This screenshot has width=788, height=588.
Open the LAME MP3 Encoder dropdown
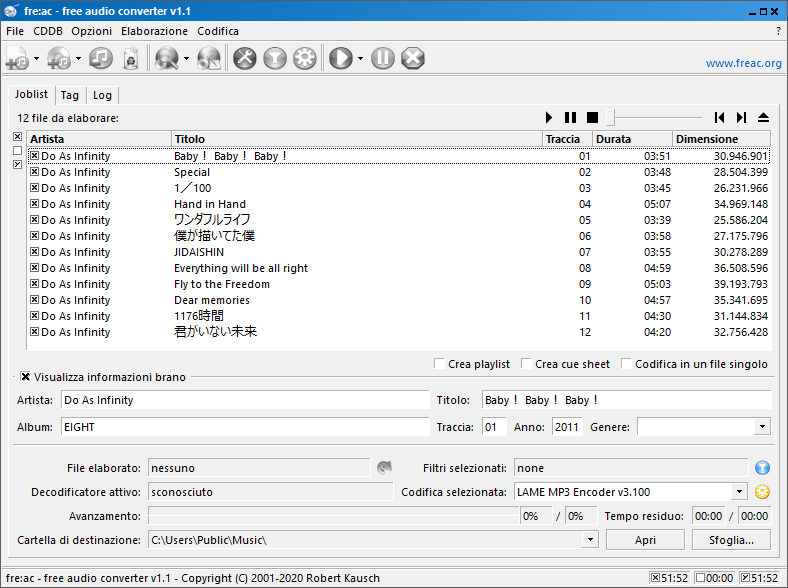click(739, 492)
